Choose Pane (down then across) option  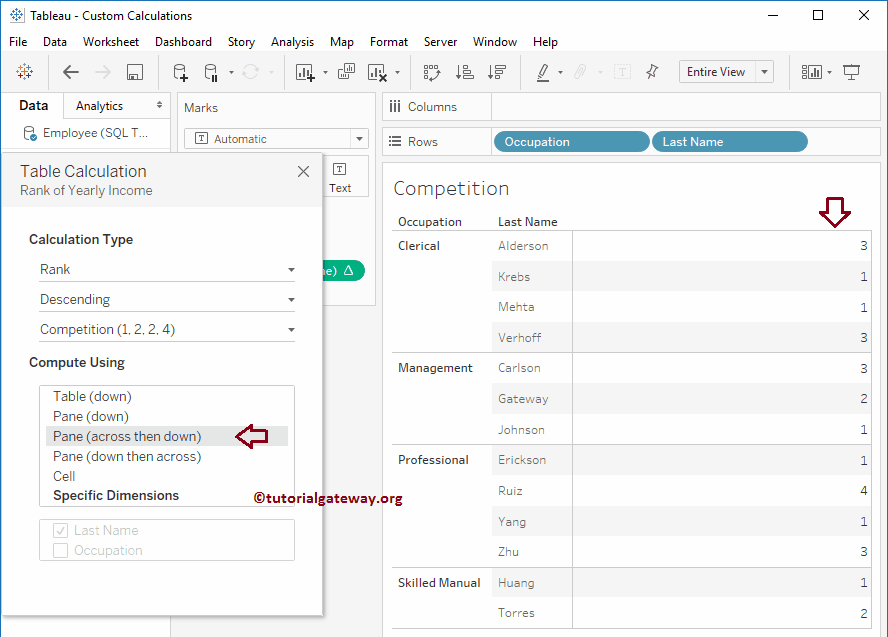127,457
